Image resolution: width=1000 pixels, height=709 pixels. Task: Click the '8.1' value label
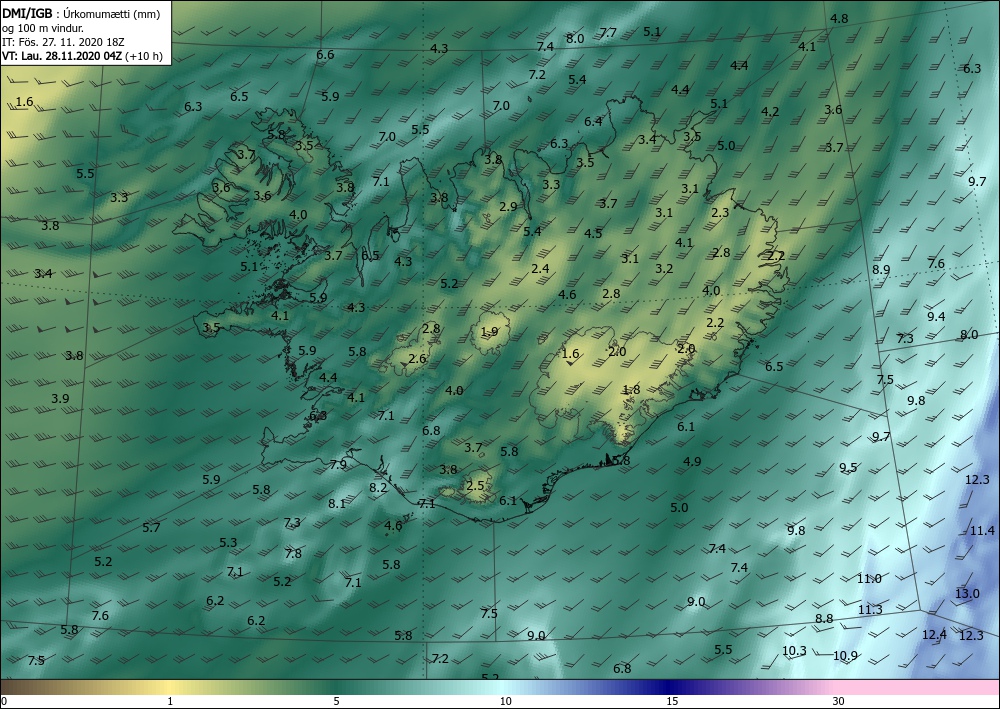[x=337, y=504]
